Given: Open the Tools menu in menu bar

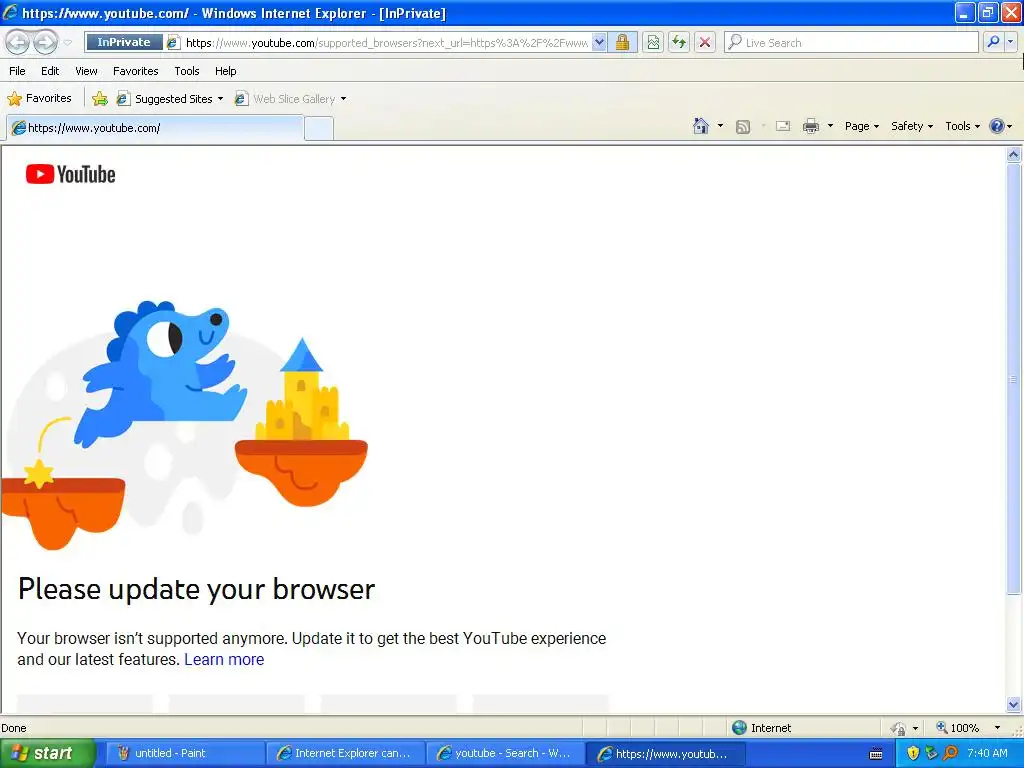Looking at the screenshot, I should point(187,71).
